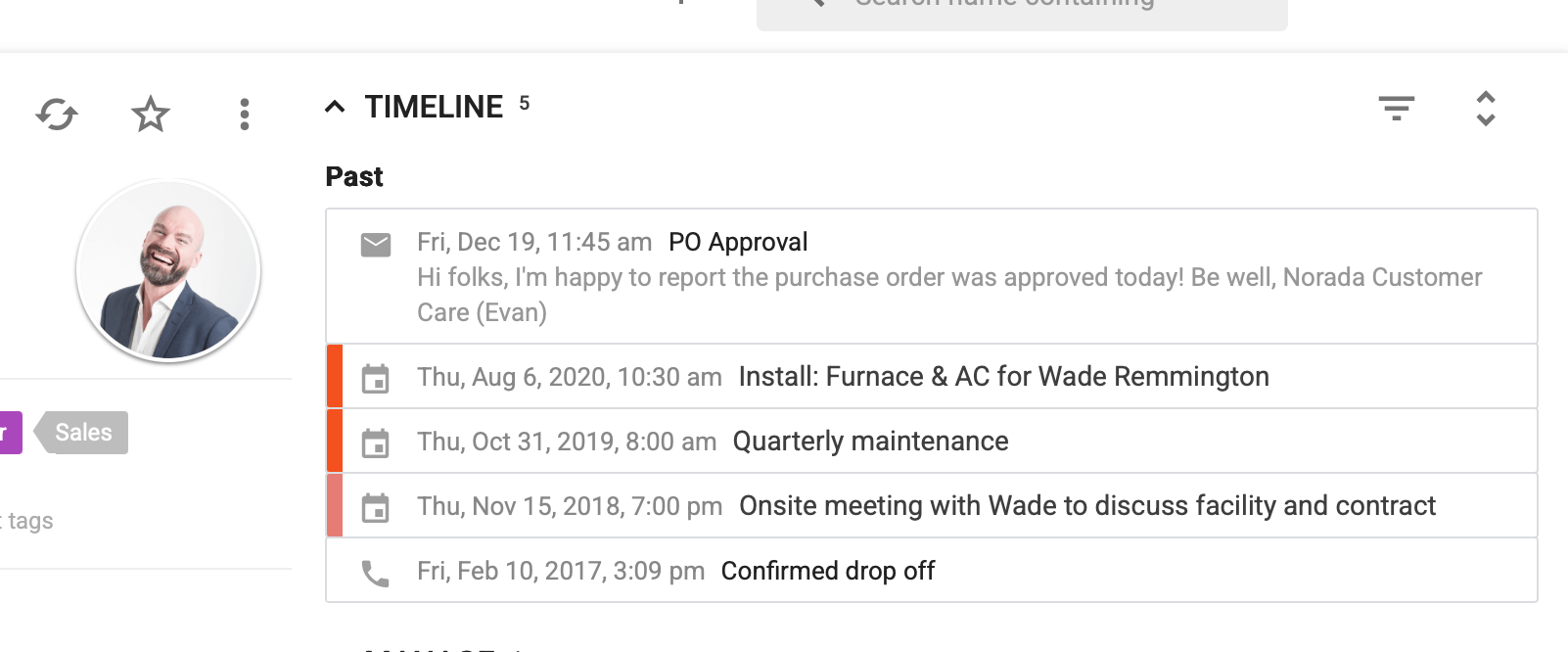Viewport: 1568px width, 652px height.
Task: Open the Quarterly maintenance event
Action: [870, 442]
